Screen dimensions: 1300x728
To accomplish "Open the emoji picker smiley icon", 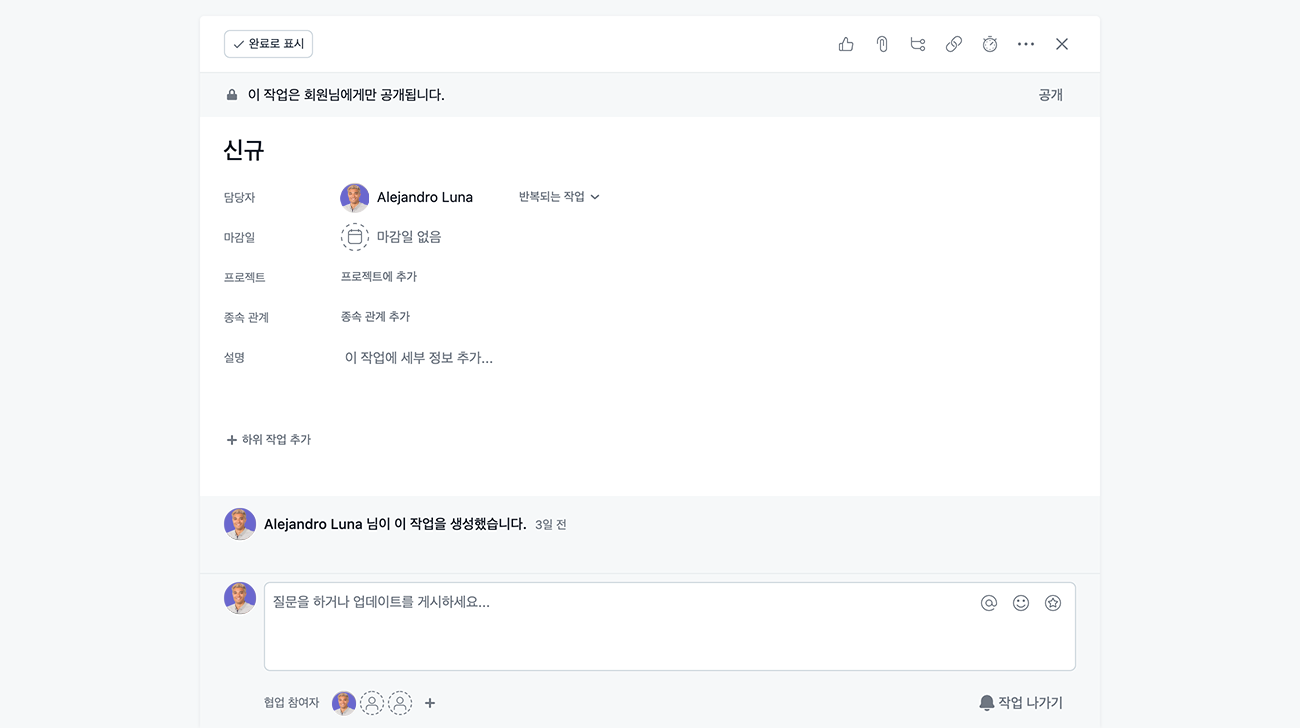I will pyautogui.click(x=1021, y=603).
